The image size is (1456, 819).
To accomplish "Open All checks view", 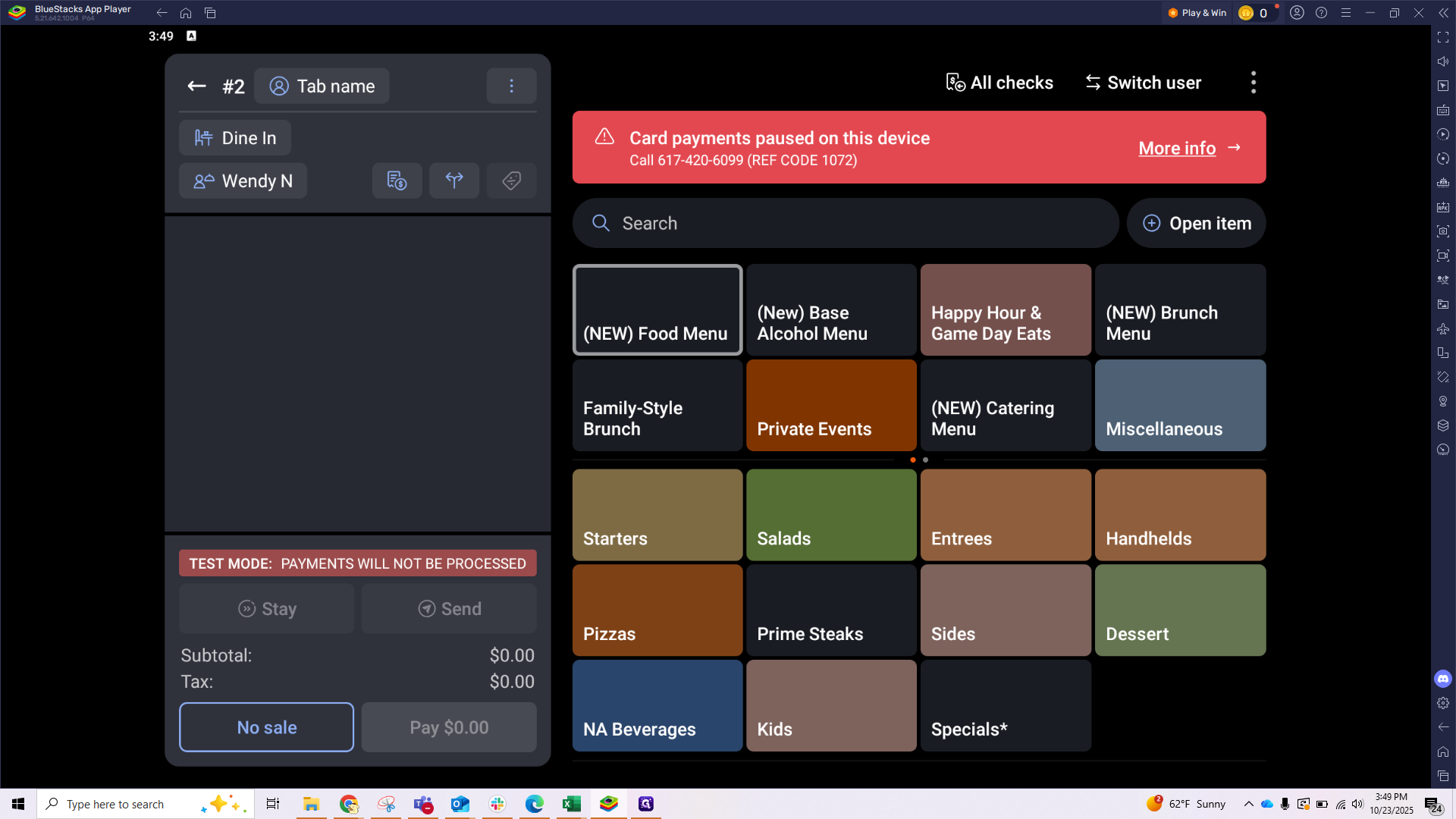I will coord(999,83).
